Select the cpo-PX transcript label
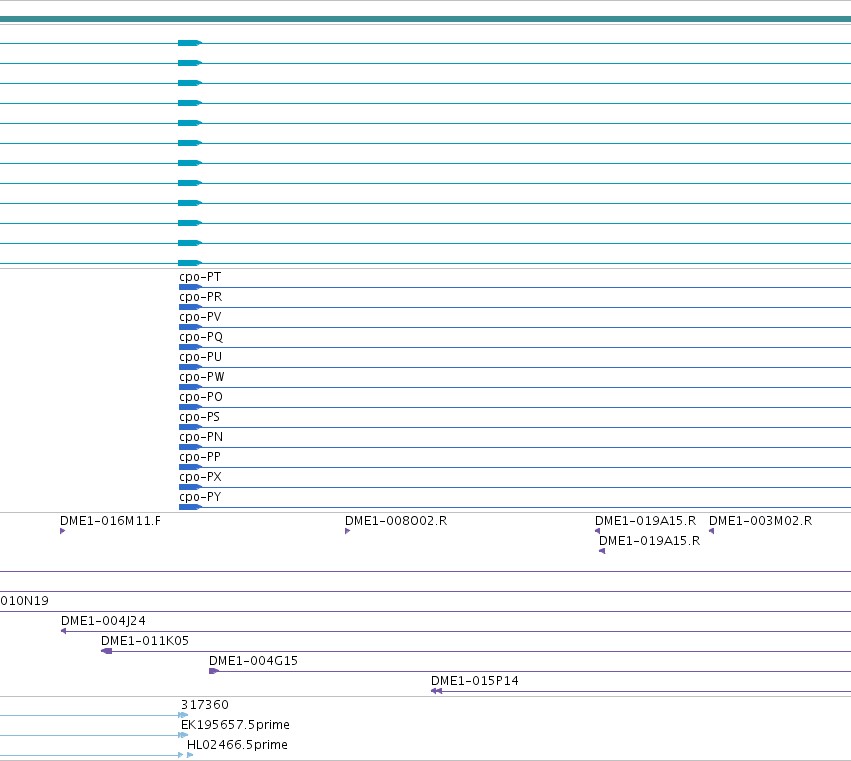The width and height of the screenshot is (851, 761). 200,477
